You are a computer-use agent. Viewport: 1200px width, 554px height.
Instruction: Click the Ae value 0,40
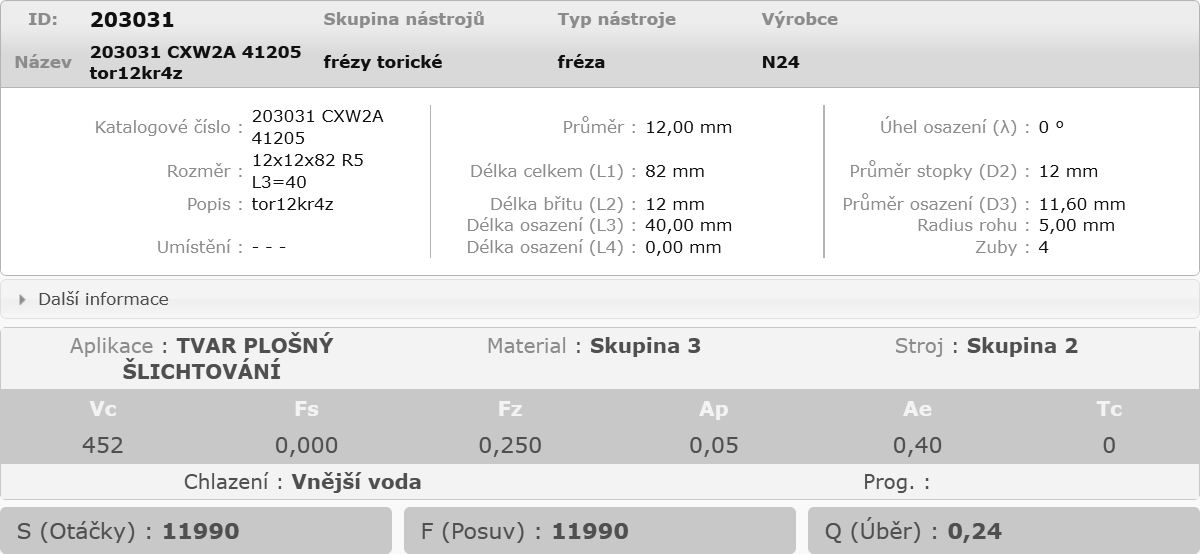(x=917, y=445)
